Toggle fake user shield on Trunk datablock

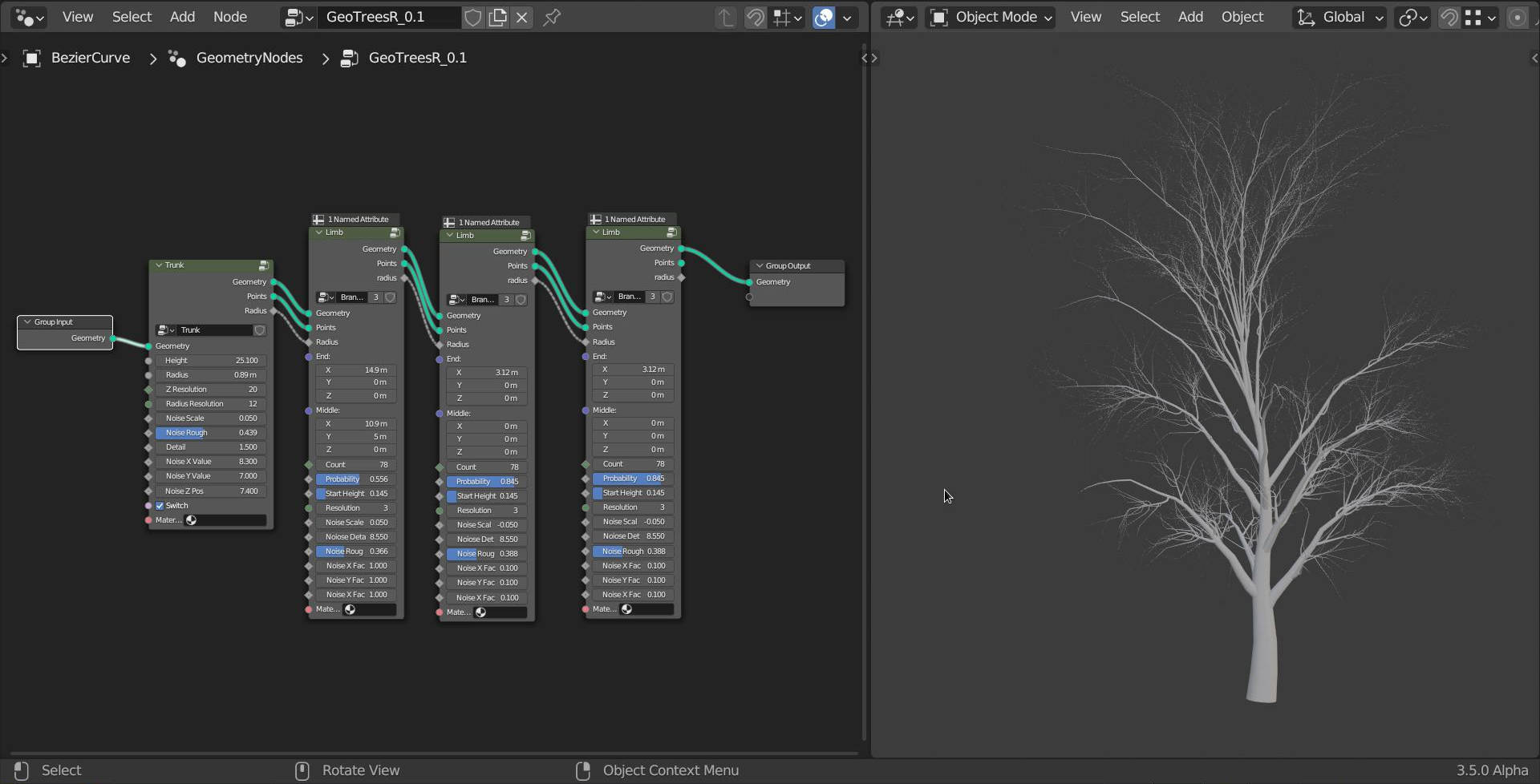pos(259,330)
